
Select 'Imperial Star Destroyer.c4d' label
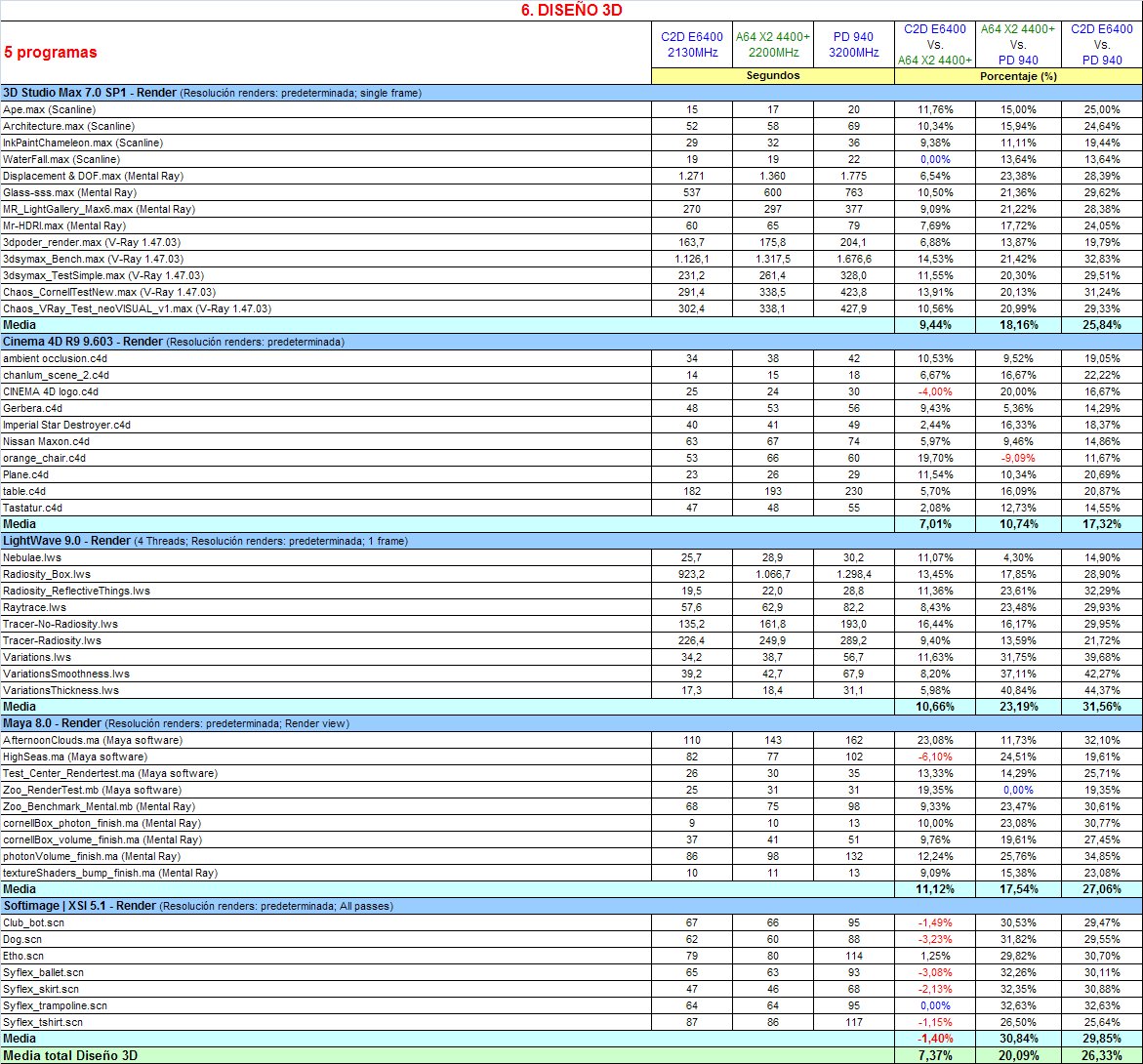(67, 425)
